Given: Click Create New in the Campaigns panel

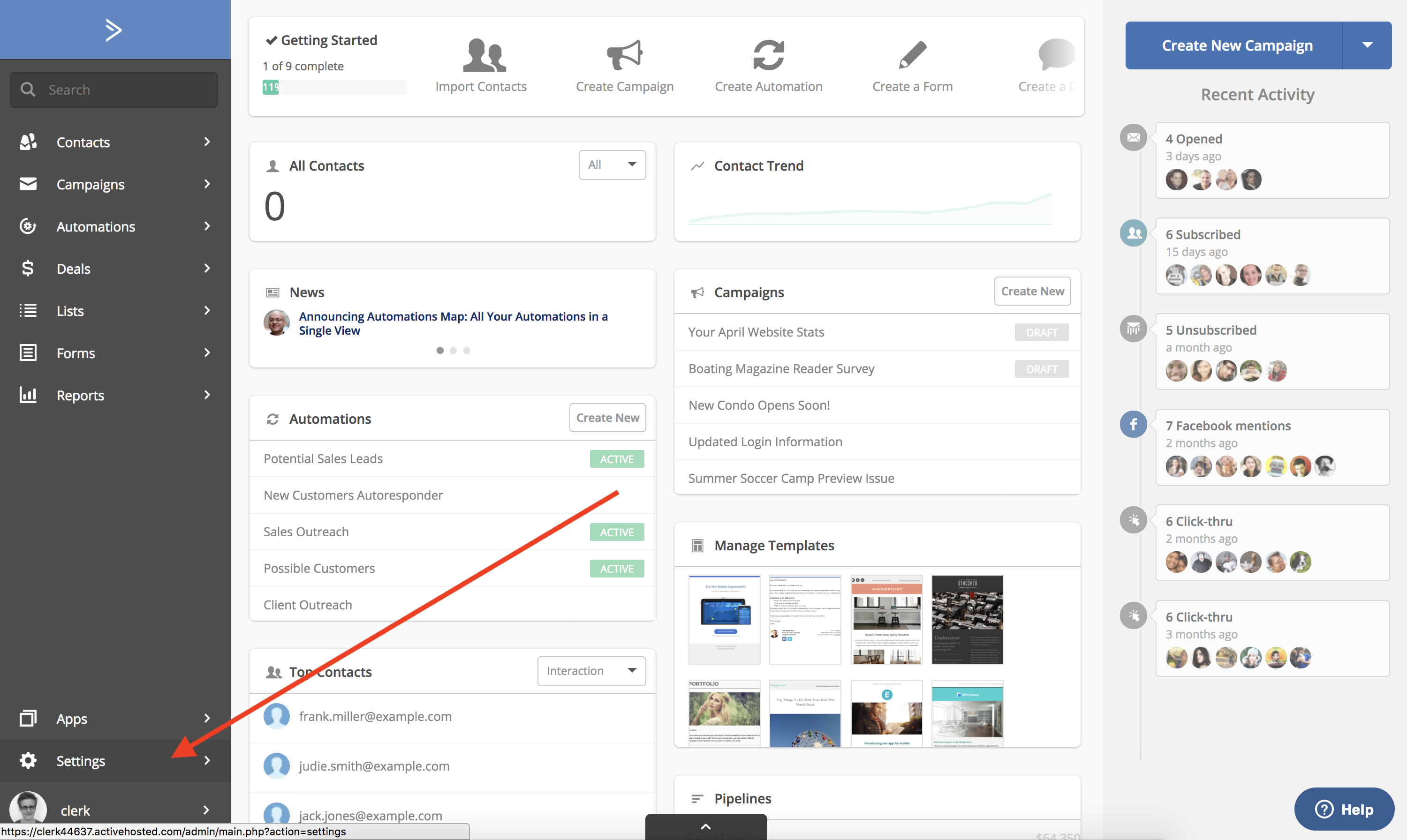Looking at the screenshot, I should 1032,291.
